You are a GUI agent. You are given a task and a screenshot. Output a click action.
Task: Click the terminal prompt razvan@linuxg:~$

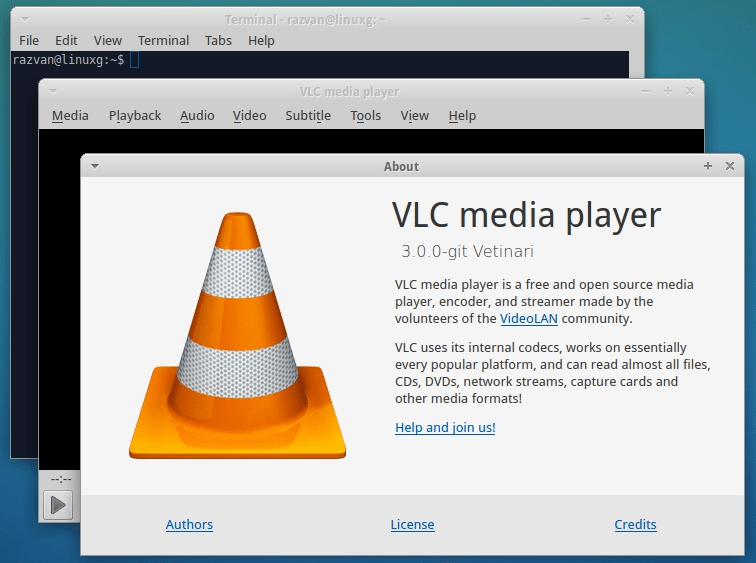tap(68, 60)
